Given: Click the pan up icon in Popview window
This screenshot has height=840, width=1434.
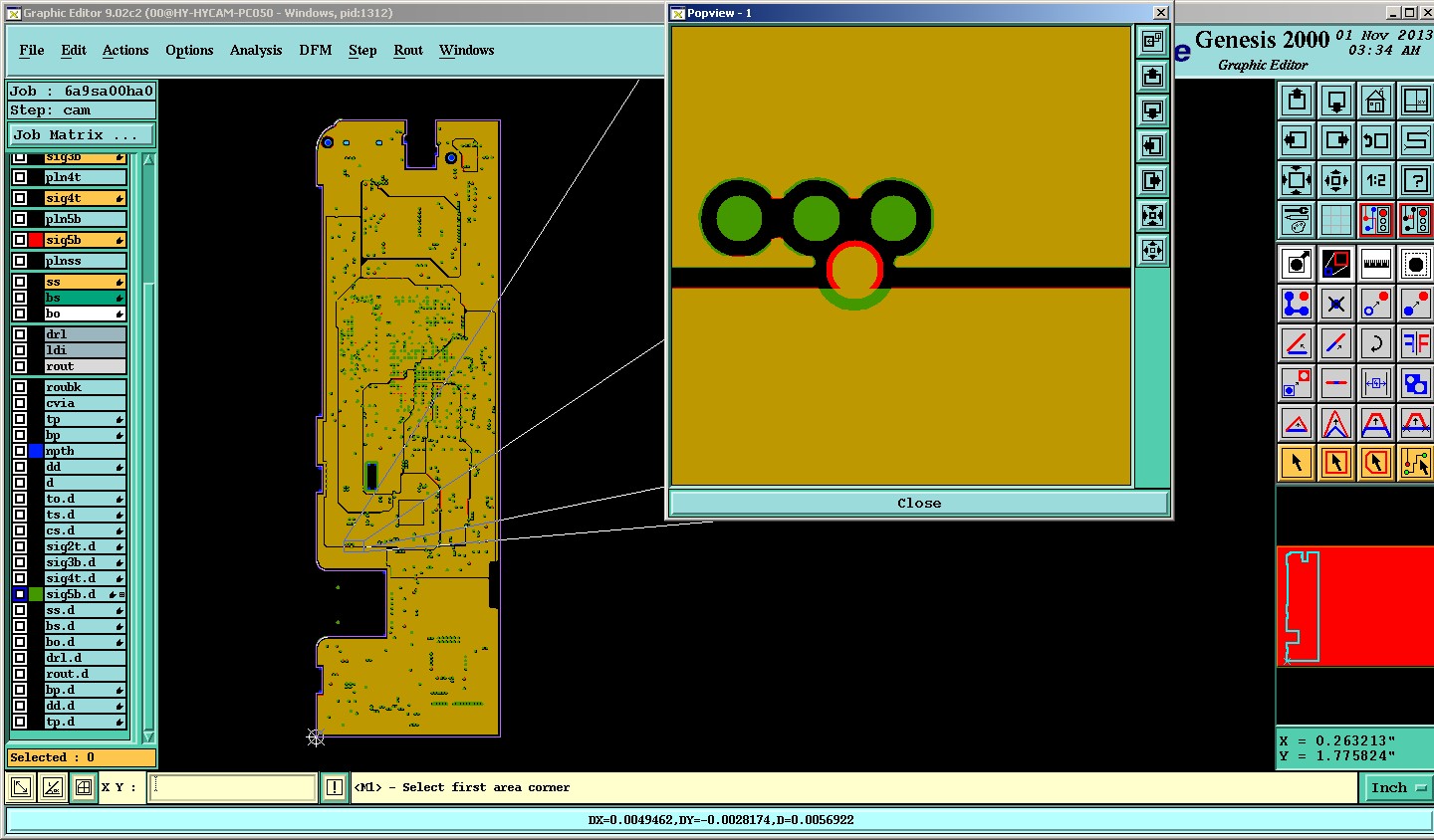Looking at the screenshot, I should click(1152, 76).
